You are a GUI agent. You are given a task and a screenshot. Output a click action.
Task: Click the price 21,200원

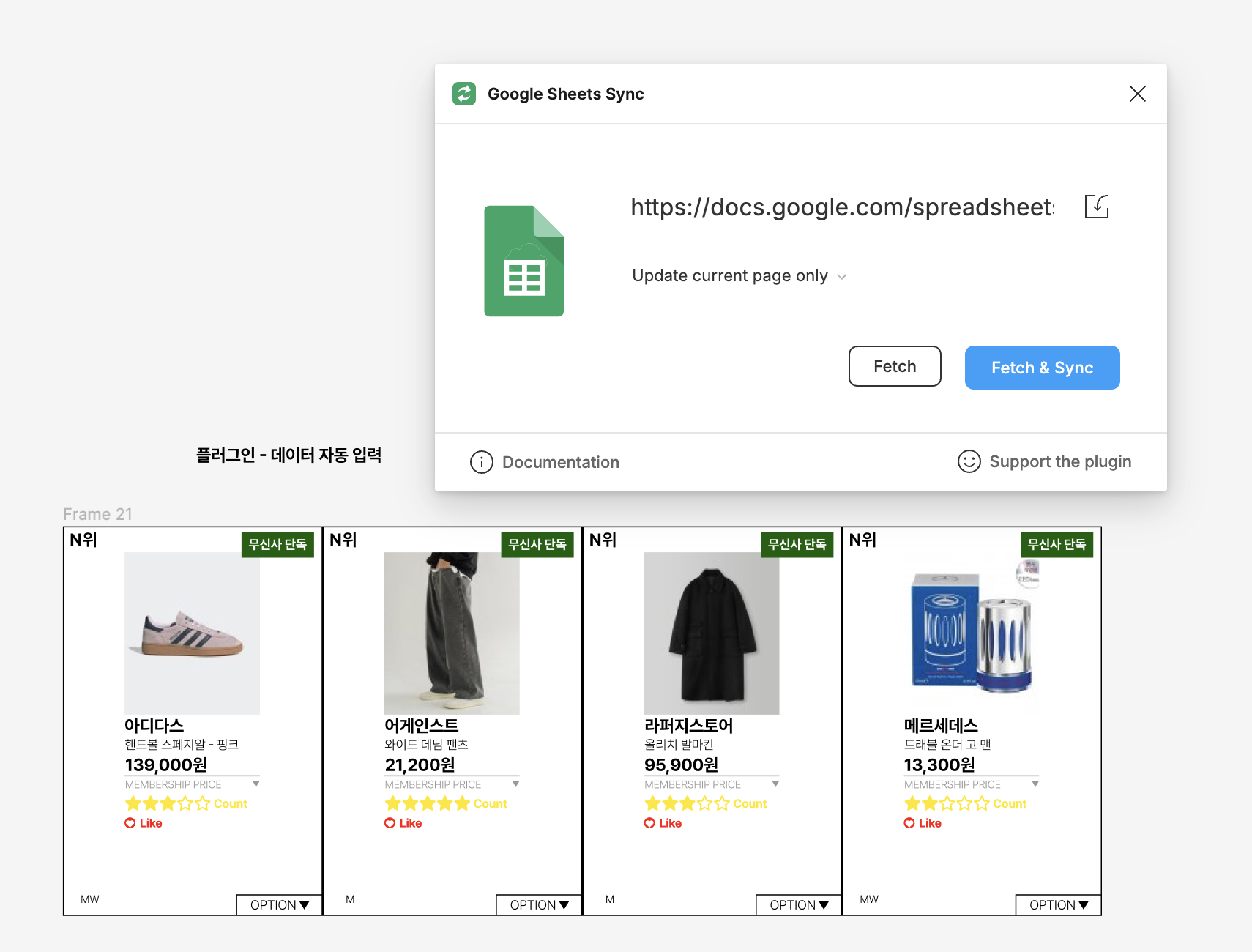[x=420, y=765]
